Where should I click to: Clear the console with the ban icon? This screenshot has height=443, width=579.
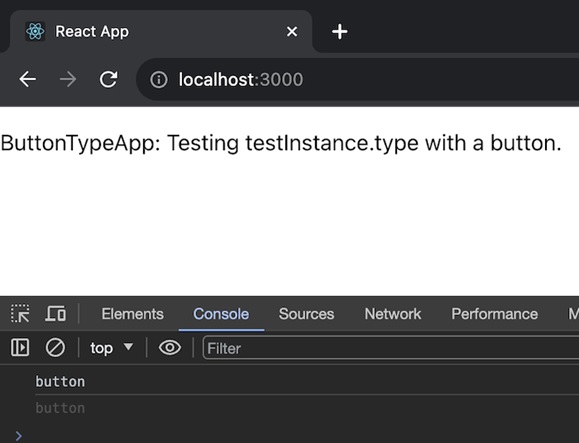click(x=55, y=348)
